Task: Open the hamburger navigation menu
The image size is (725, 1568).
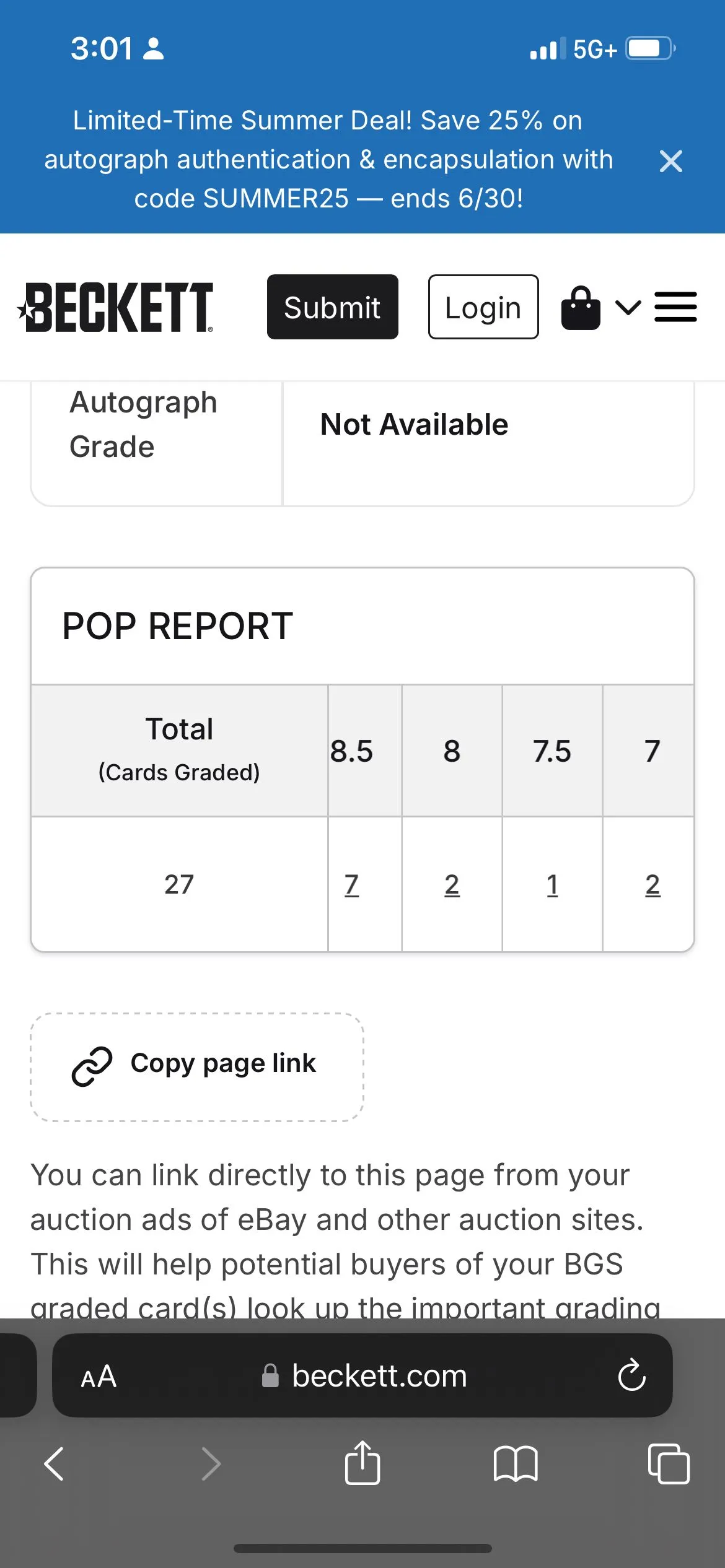Action: pyautogui.click(x=675, y=307)
